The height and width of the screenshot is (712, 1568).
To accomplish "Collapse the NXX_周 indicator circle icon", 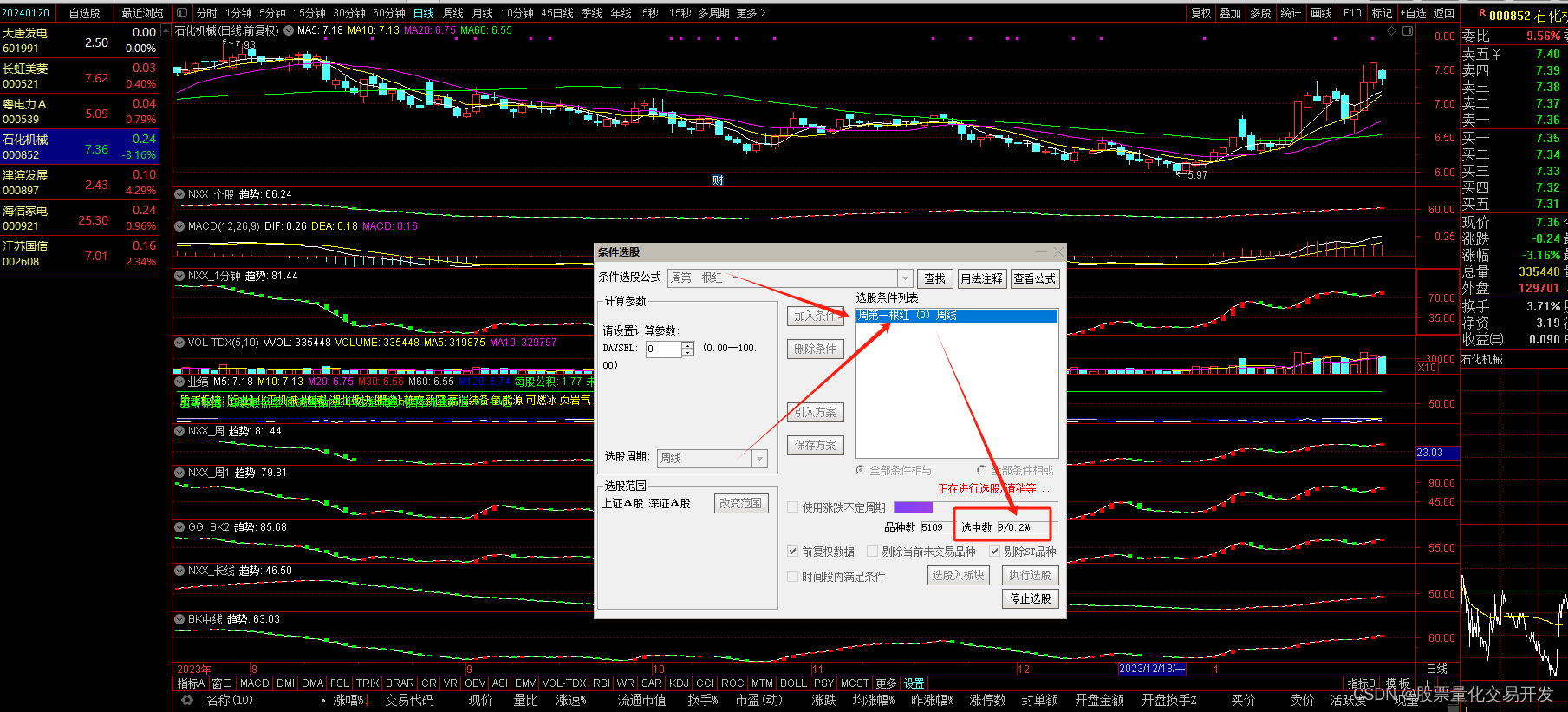I will pos(179,431).
